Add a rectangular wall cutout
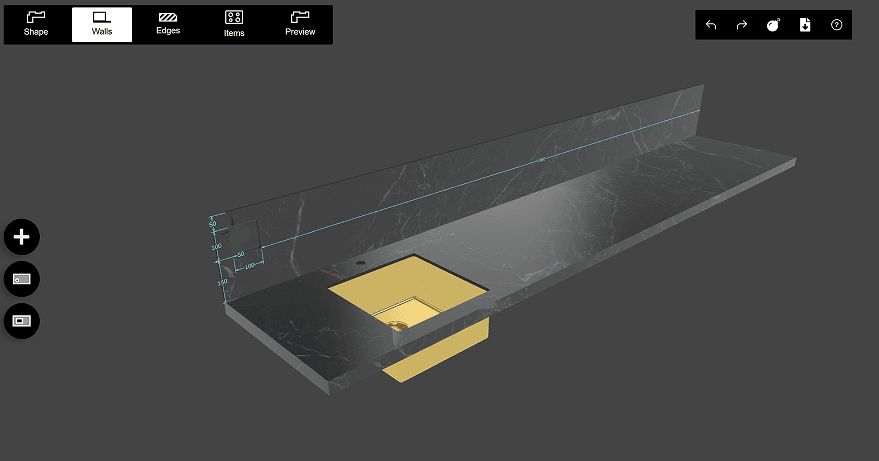Viewport: 879px width, 461px height. pos(22,321)
